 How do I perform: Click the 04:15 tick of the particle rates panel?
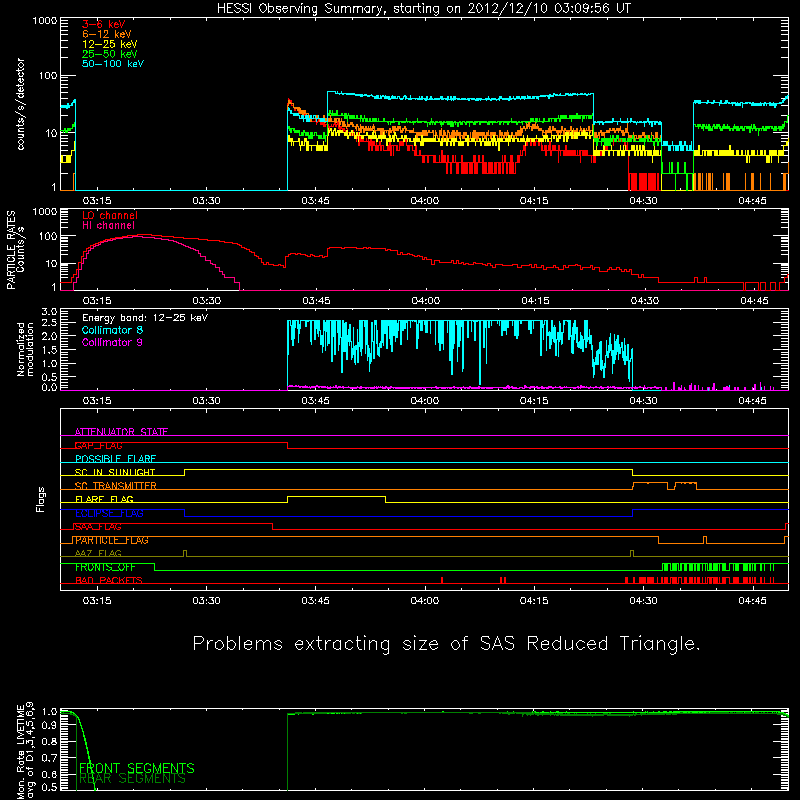pyautogui.click(x=535, y=301)
